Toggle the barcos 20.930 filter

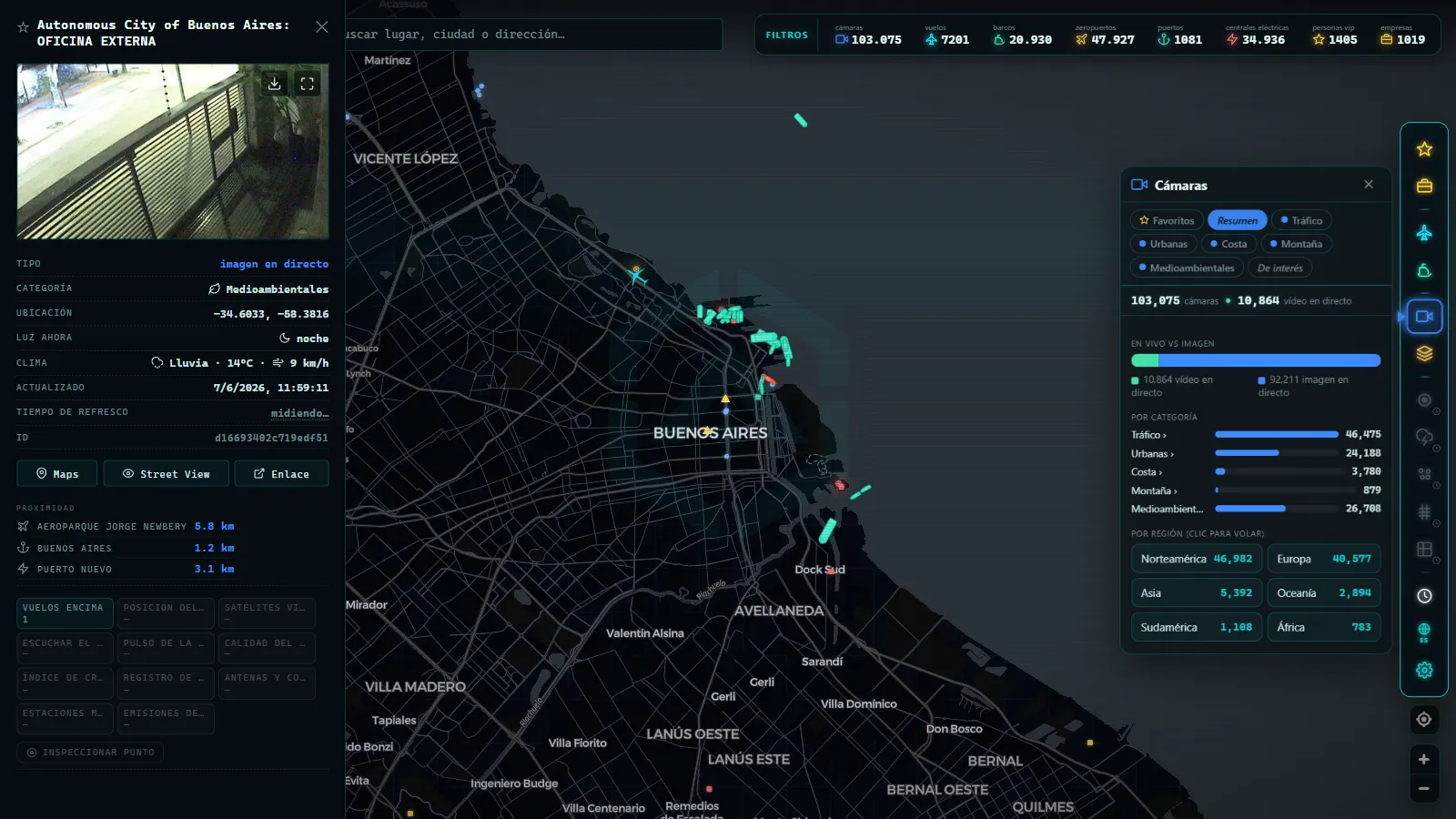pos(1022,35)
